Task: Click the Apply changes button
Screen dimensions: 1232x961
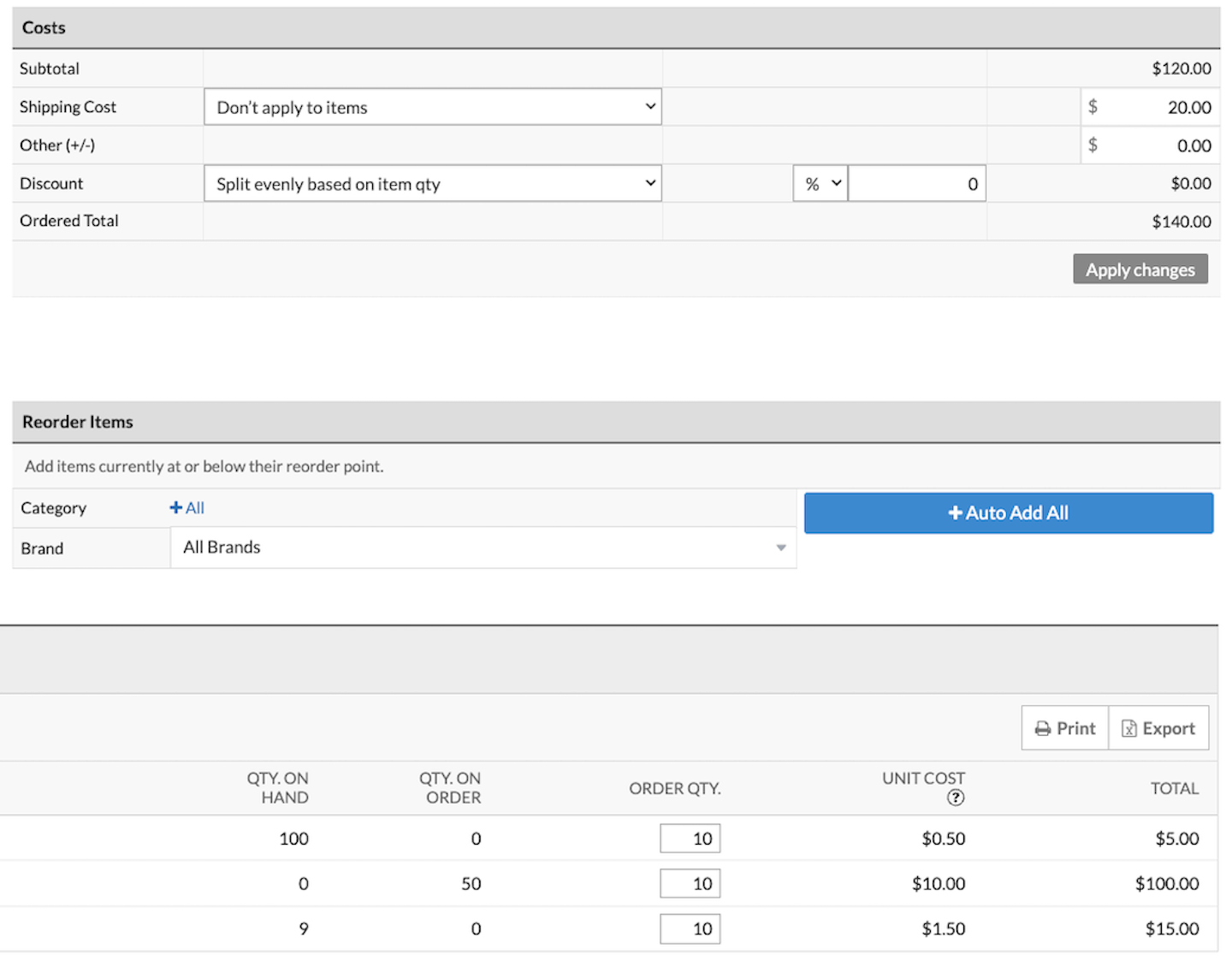Action: (x=1140, y=270)
